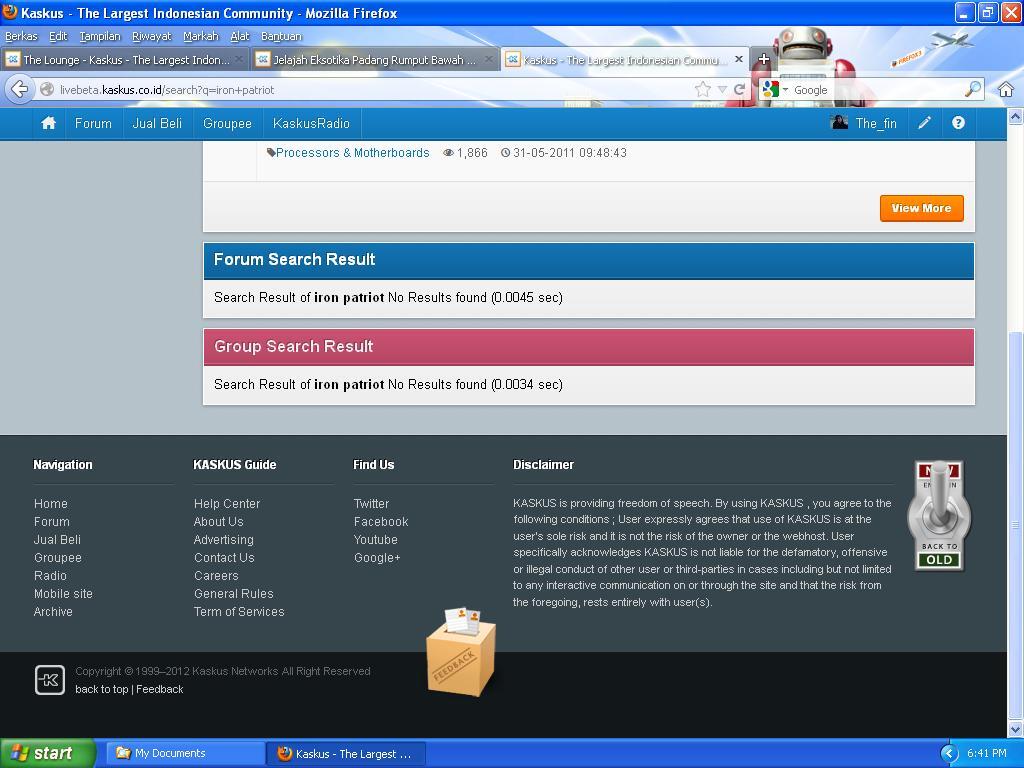Click the Kaskus logo in footer
The height and width of the screenshot is (768, 1024).
pyautogui.click(x=50, y=680)
